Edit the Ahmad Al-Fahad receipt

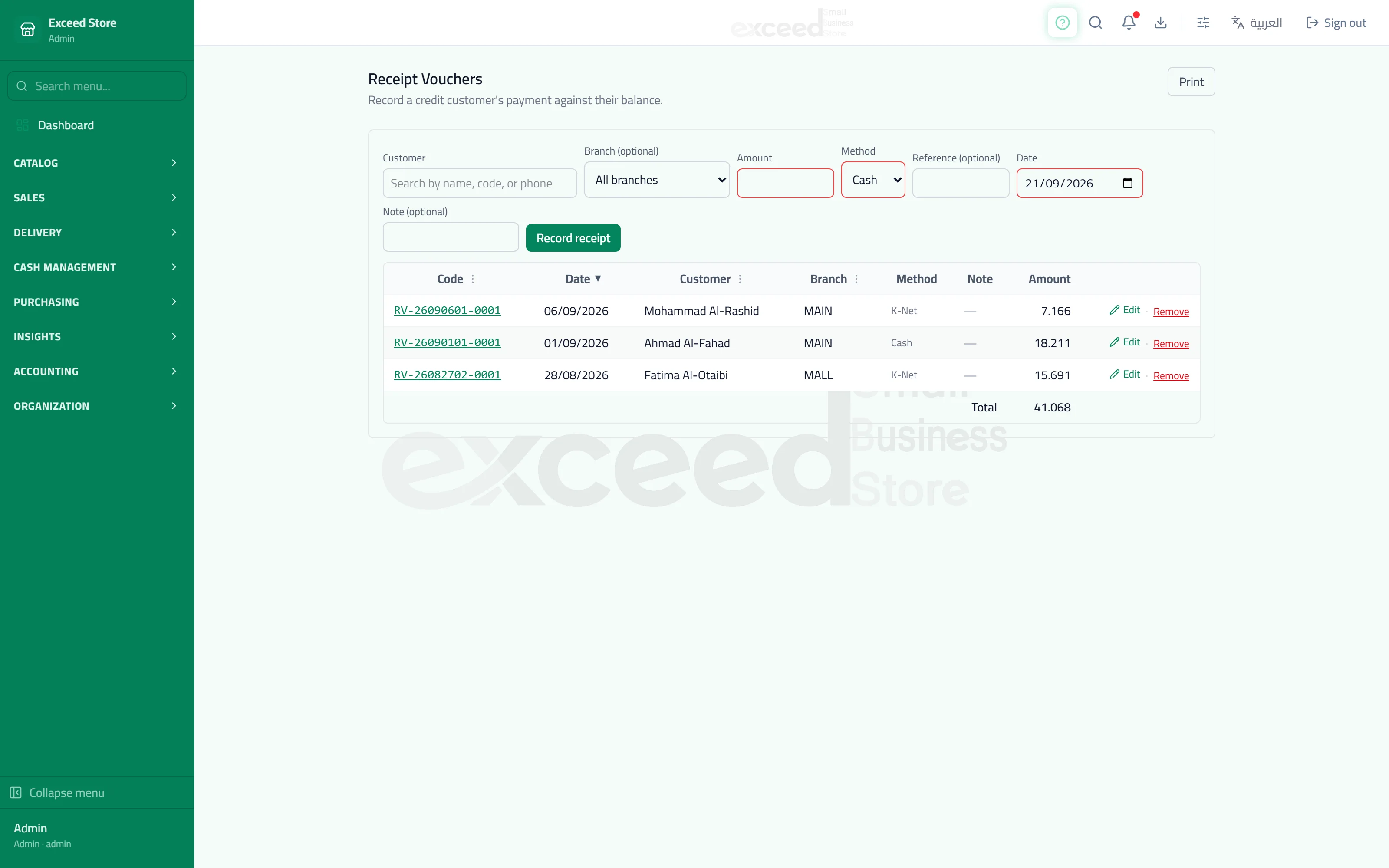(1125, 342)
